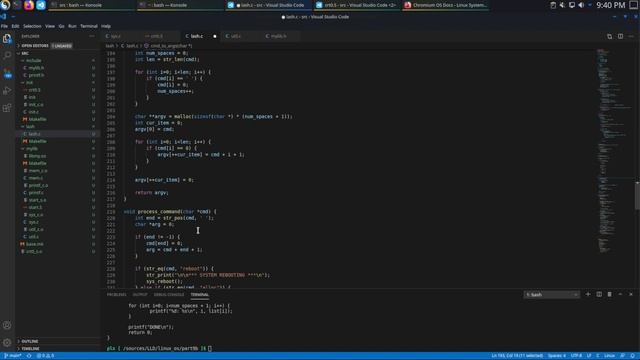Image resolution: width=640 pixels, height=360 pixels.
Task: Open the Terminal menu
Action: [x=89, y=26]
